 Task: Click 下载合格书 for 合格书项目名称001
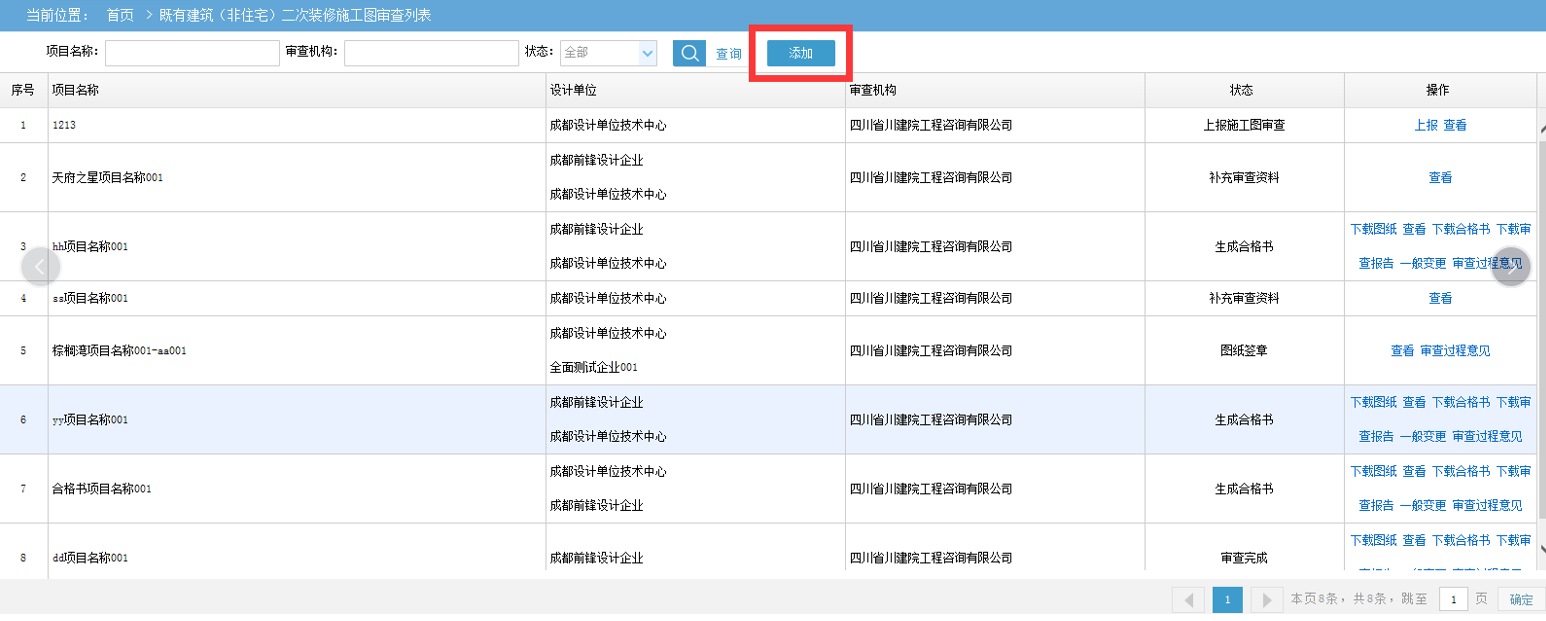[1460, 471]
